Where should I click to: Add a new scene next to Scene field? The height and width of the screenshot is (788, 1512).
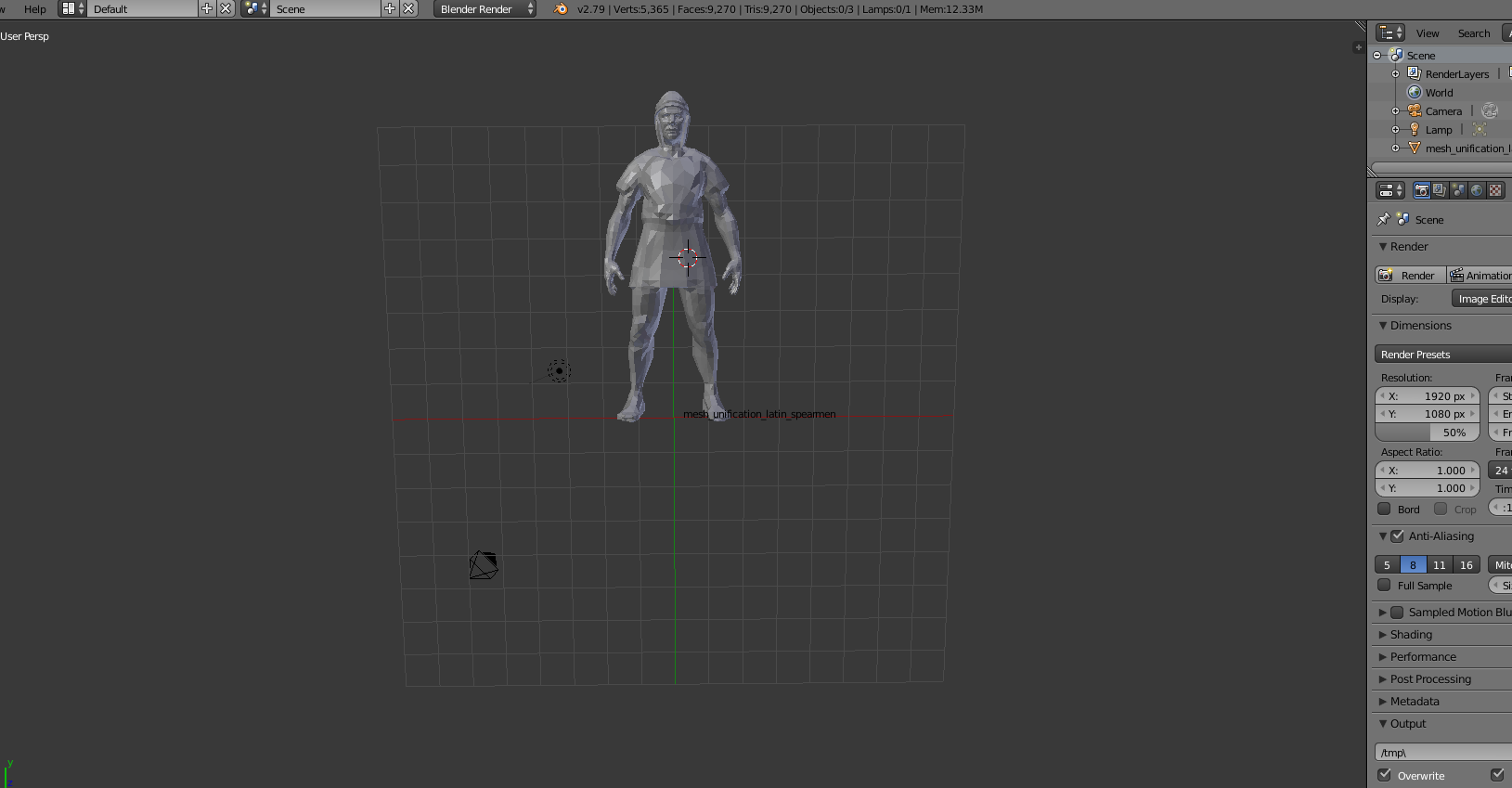pyautogui.click(x=390, y=8)
